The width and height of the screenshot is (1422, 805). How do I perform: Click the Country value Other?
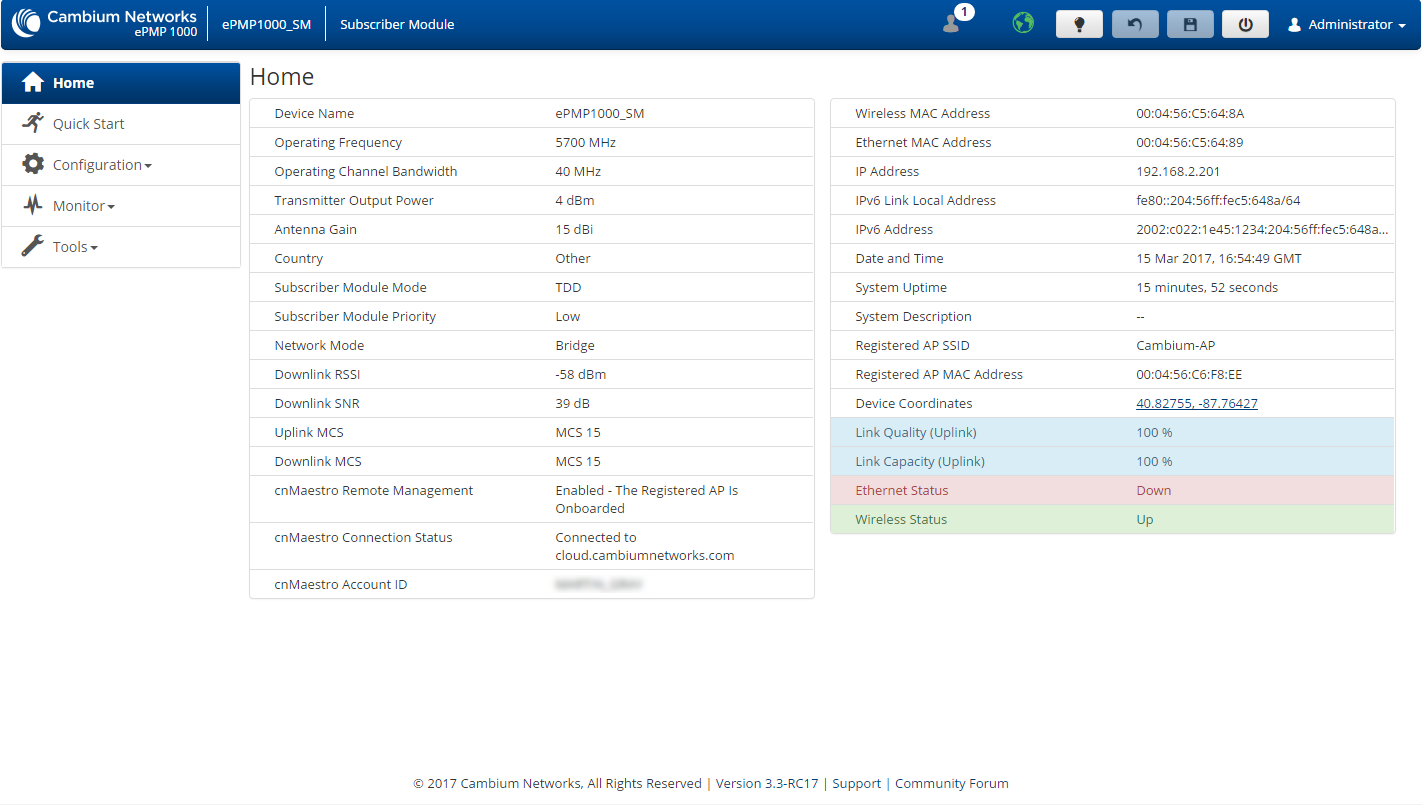tap(573, 258)
